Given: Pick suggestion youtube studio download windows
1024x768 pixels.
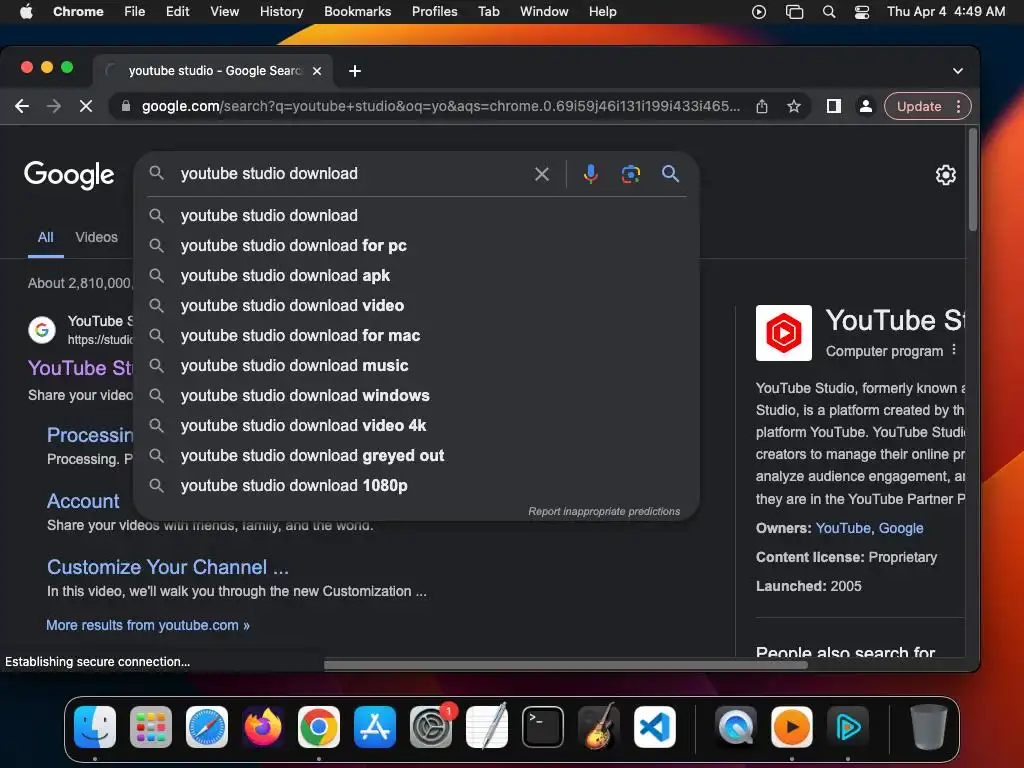Looking at the screenshot, I should coord(417,396).
